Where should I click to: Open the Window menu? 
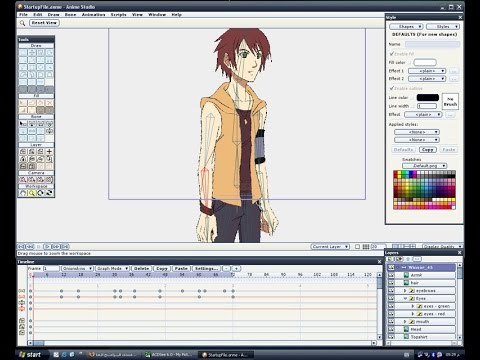tap(157, 15)
